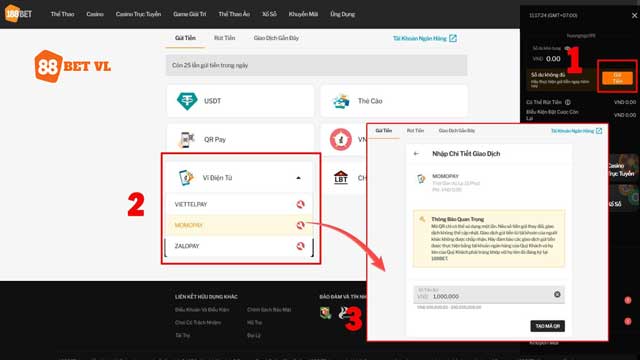The width and height of the screenshot is (640, 360).
Task: Click the red icon beside VIETTELPAY
Action: (x=300, y=204)
